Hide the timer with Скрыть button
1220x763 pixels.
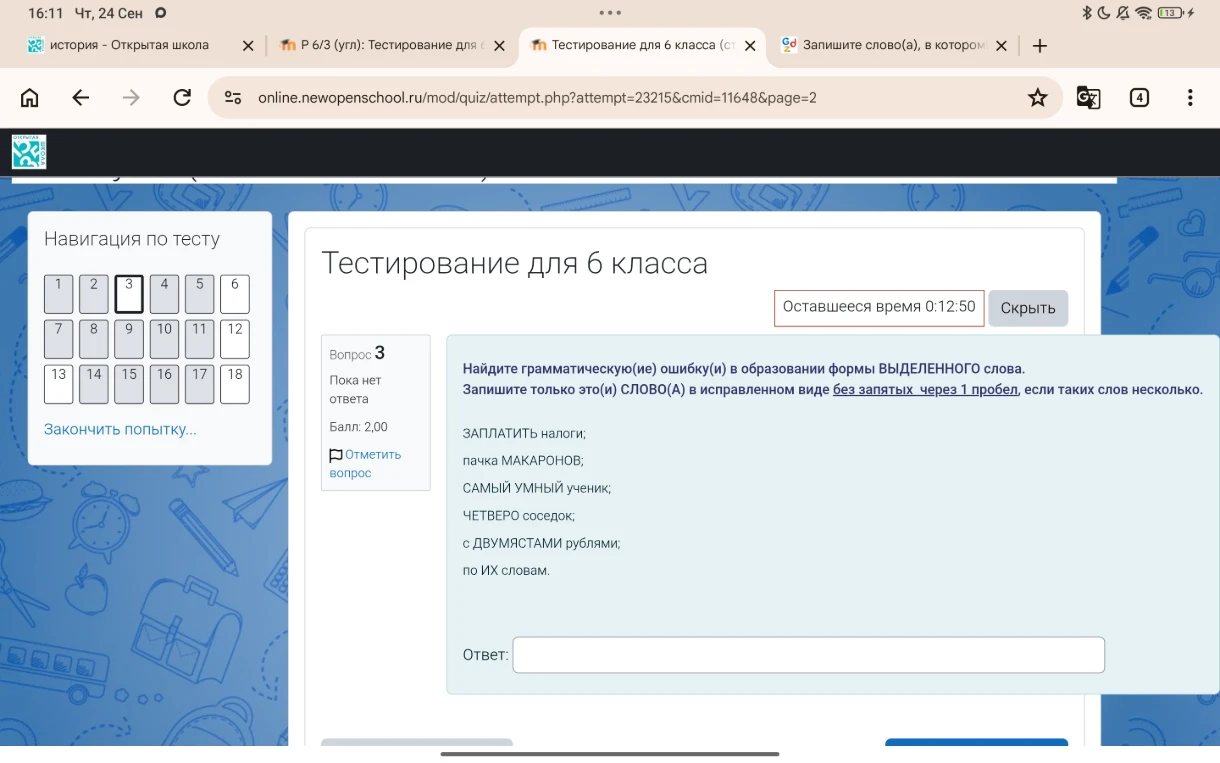(x=1028, y=308)
